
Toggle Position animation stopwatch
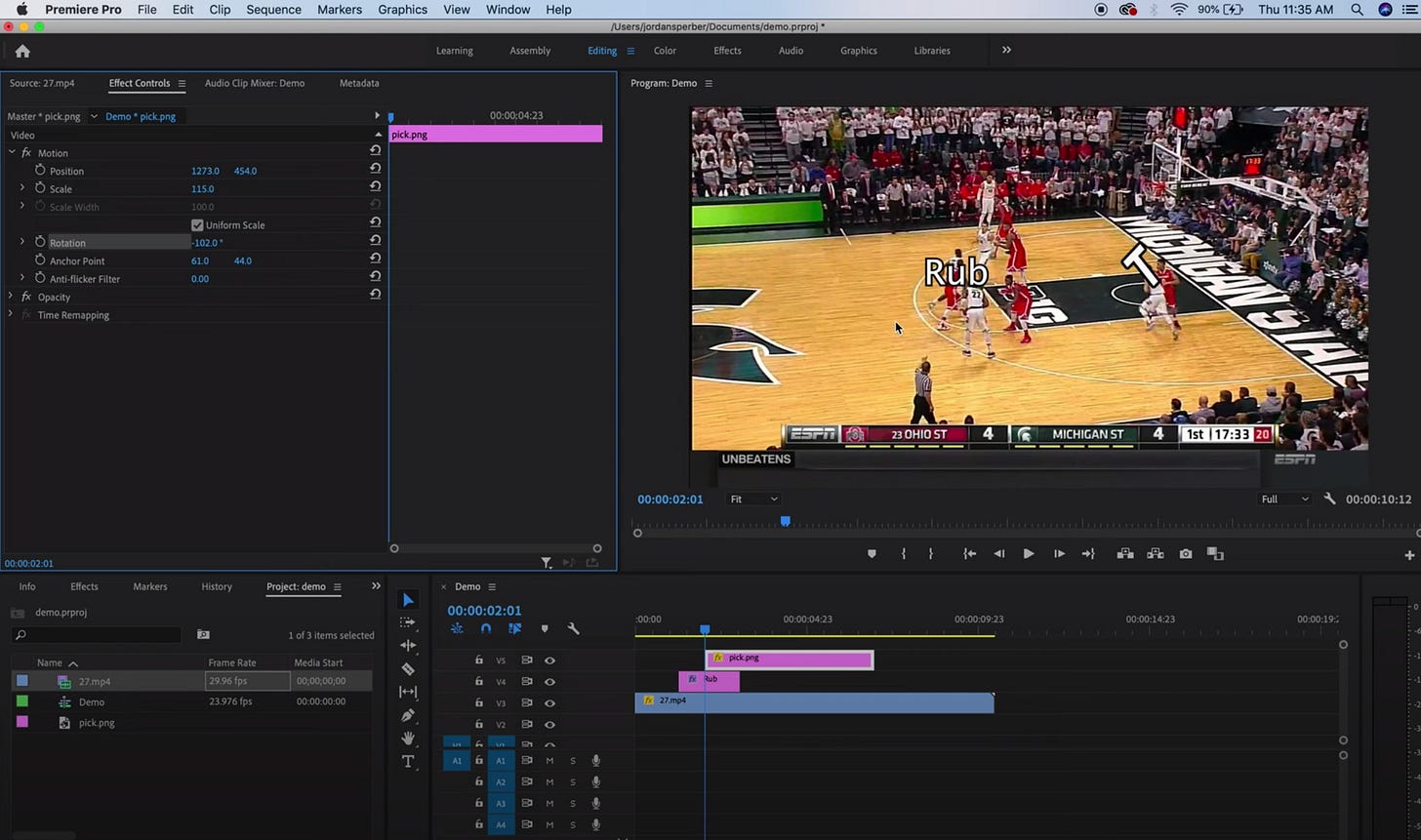[40, 170]
